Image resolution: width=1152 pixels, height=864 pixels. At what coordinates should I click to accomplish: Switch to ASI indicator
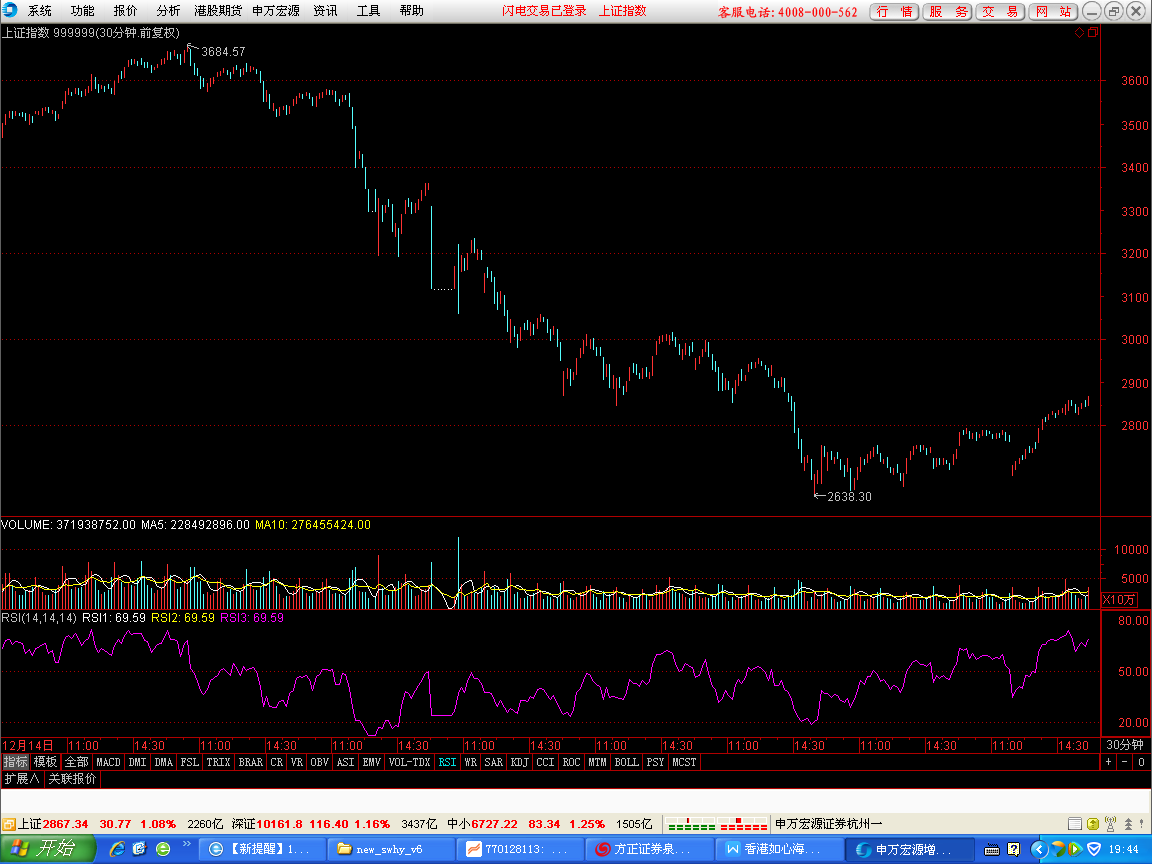click(x=345, y=762)
